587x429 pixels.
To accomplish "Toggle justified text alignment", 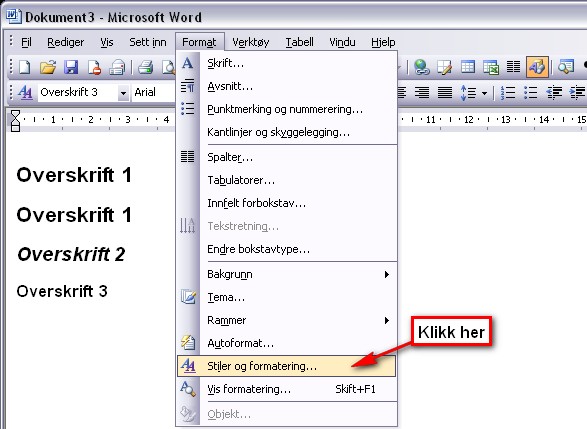I will pos(445,92).
